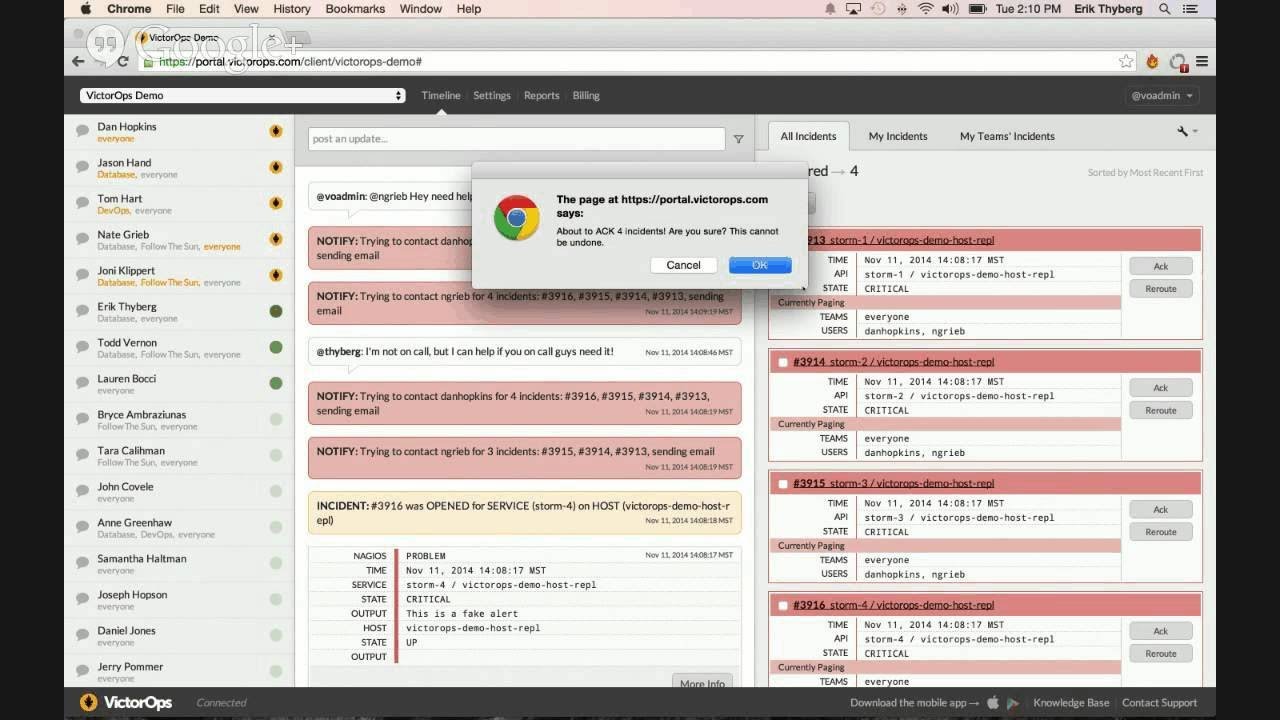
Task: Ack incident #3914
Action: [x=1161, y=388]
